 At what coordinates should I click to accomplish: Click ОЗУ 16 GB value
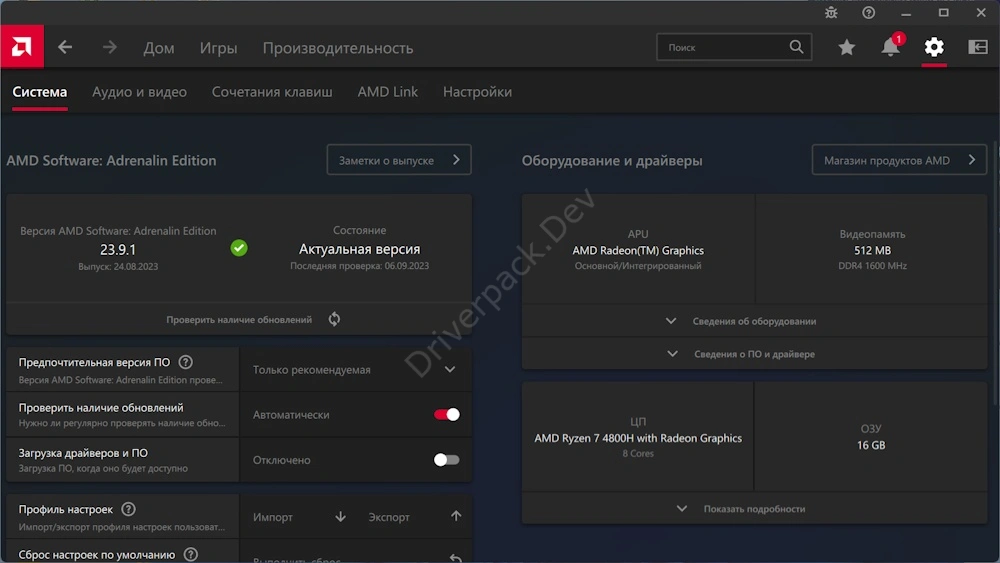871,445
